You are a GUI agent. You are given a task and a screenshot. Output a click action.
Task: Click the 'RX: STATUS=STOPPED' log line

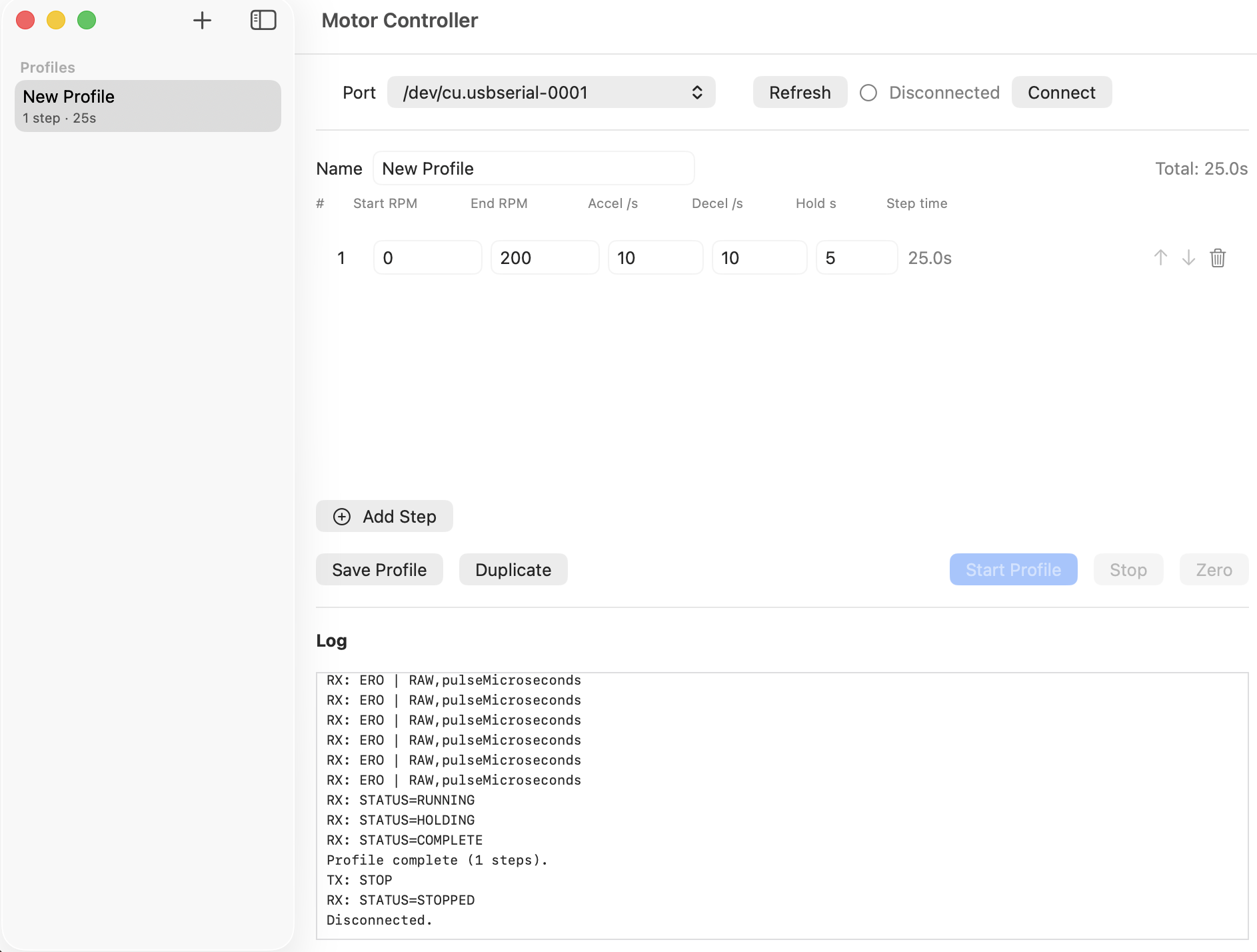click(x=401, y=900)
